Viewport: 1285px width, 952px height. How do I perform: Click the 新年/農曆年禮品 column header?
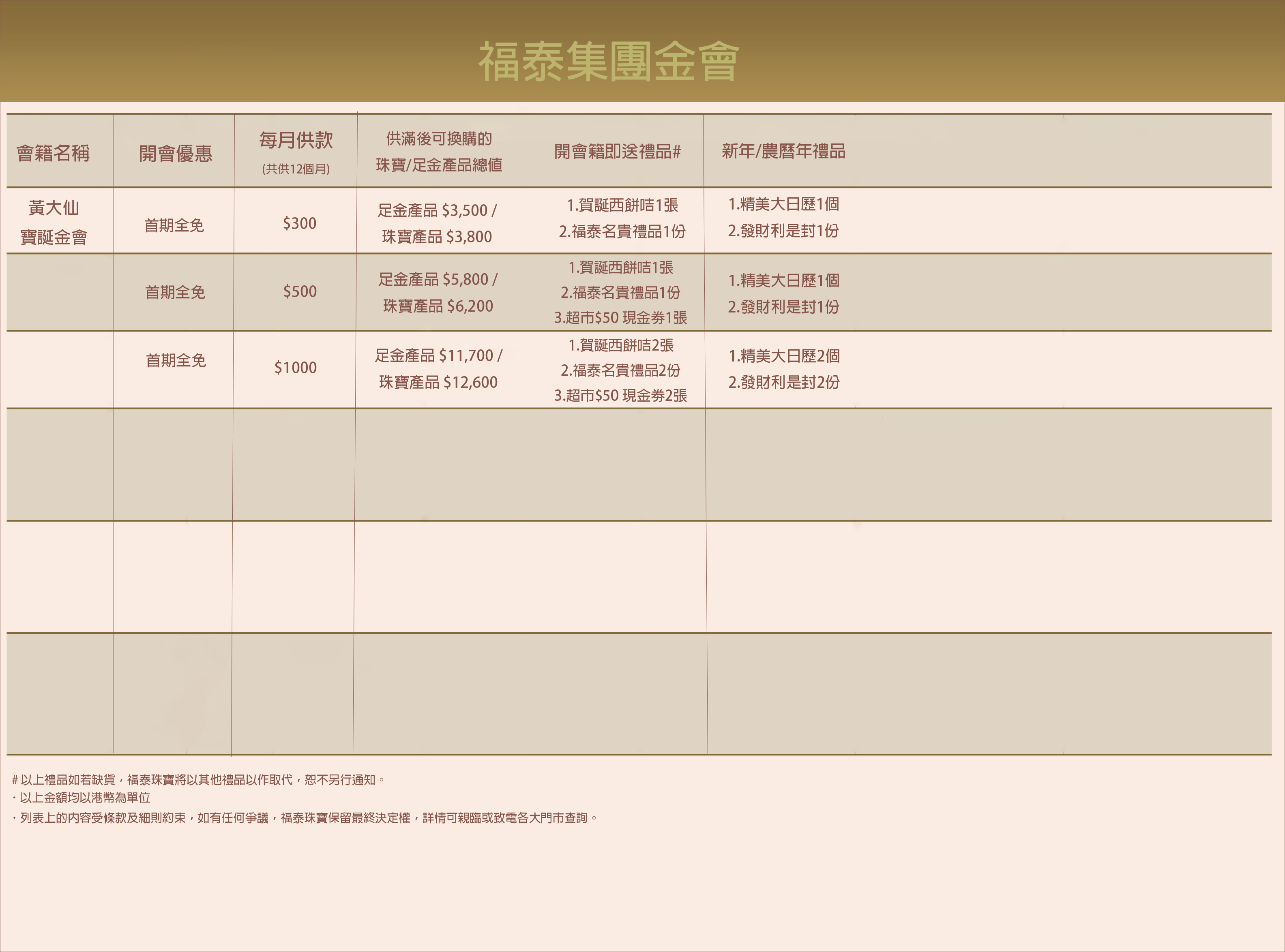(783, 151)
